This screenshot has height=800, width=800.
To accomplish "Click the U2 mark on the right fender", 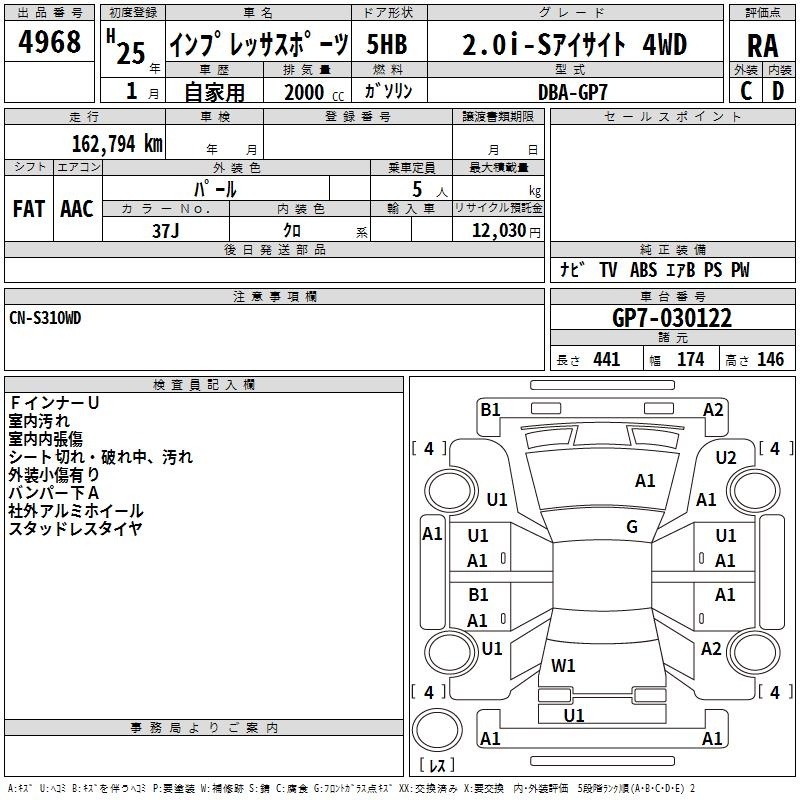I will [726, 458].
